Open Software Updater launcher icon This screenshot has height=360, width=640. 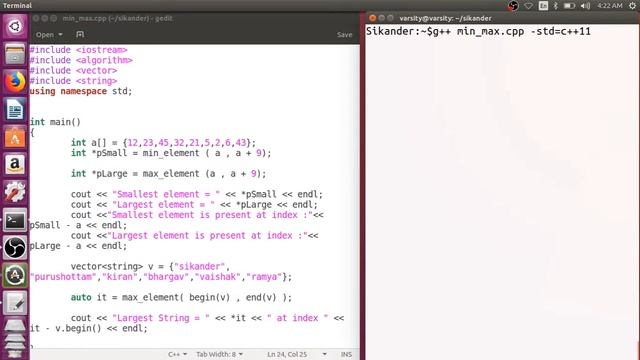[15, 276]
